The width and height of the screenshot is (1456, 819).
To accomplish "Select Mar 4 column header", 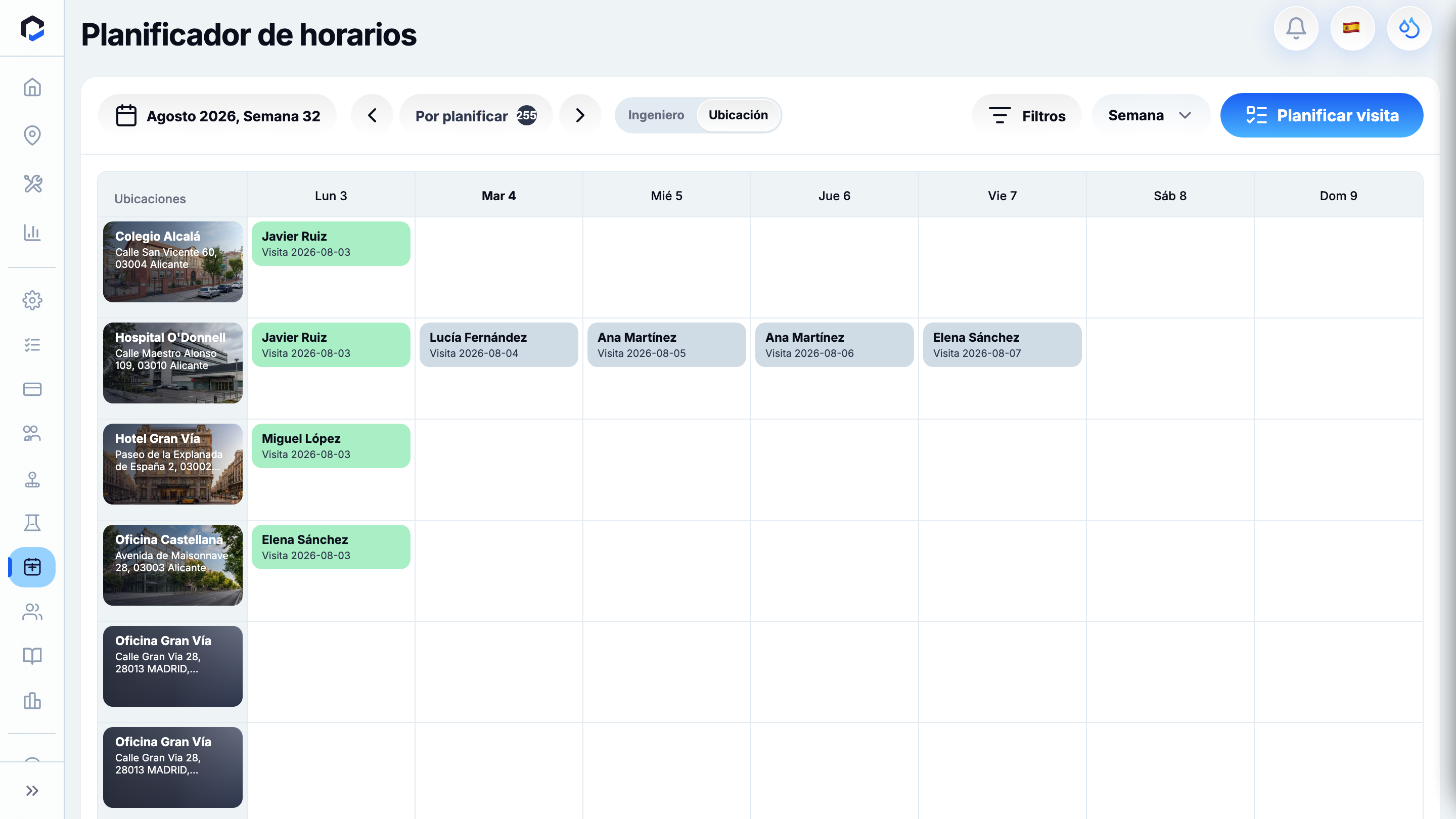I will point(498,196).
